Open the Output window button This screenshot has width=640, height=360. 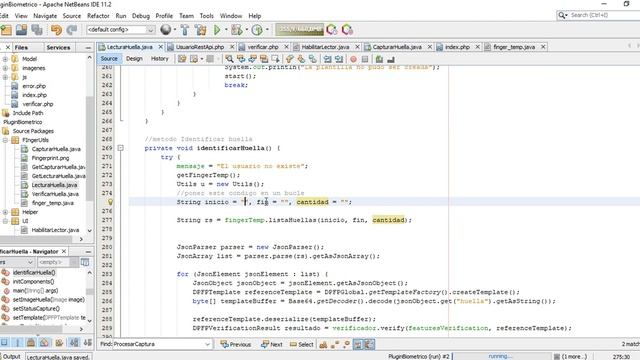tap(11, 356)
